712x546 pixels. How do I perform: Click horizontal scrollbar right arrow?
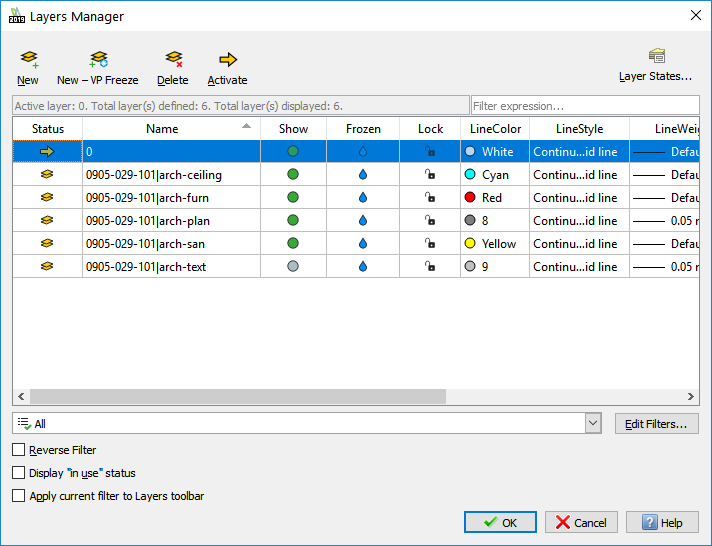pos(691,397)
